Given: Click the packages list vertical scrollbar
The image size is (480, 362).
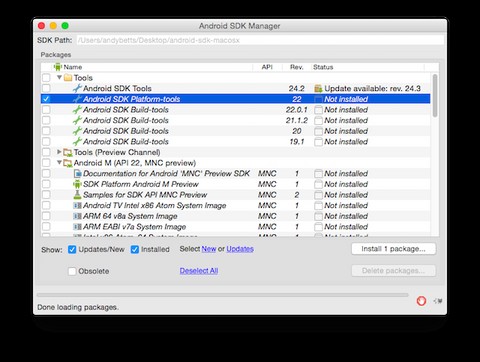Looking at the screenshot, I should click(435, 153).
